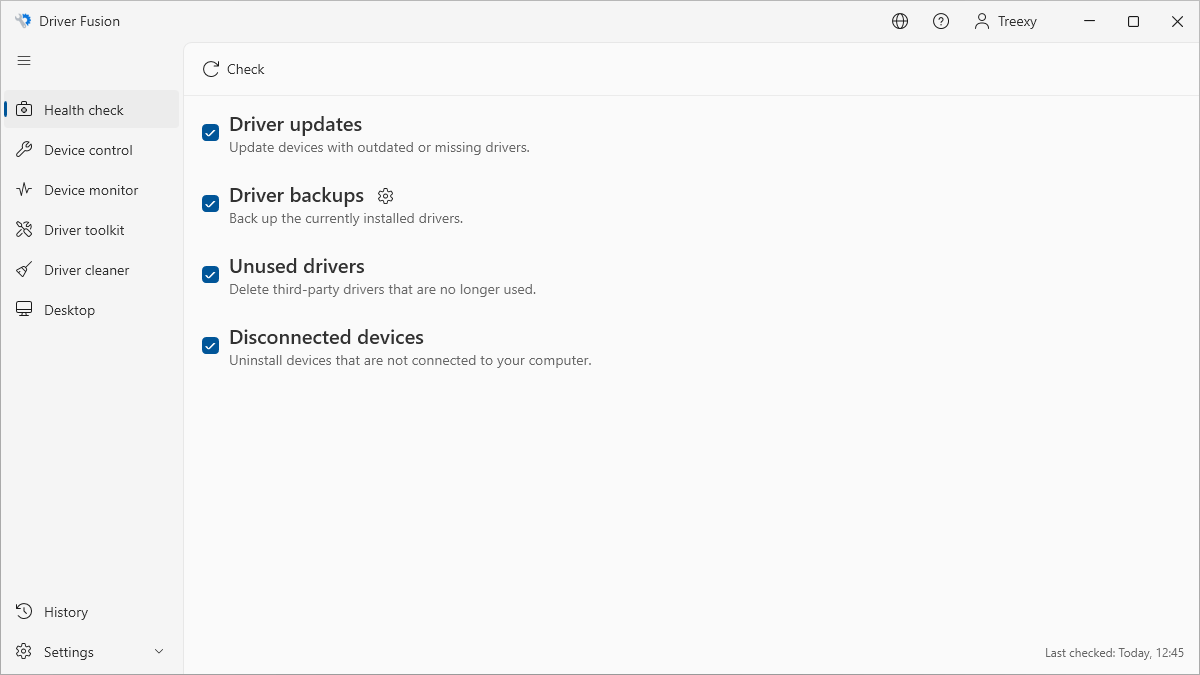Open the language globe icon
The width and height of the screenshot is (1200, 675).
[x=900, y=21]
